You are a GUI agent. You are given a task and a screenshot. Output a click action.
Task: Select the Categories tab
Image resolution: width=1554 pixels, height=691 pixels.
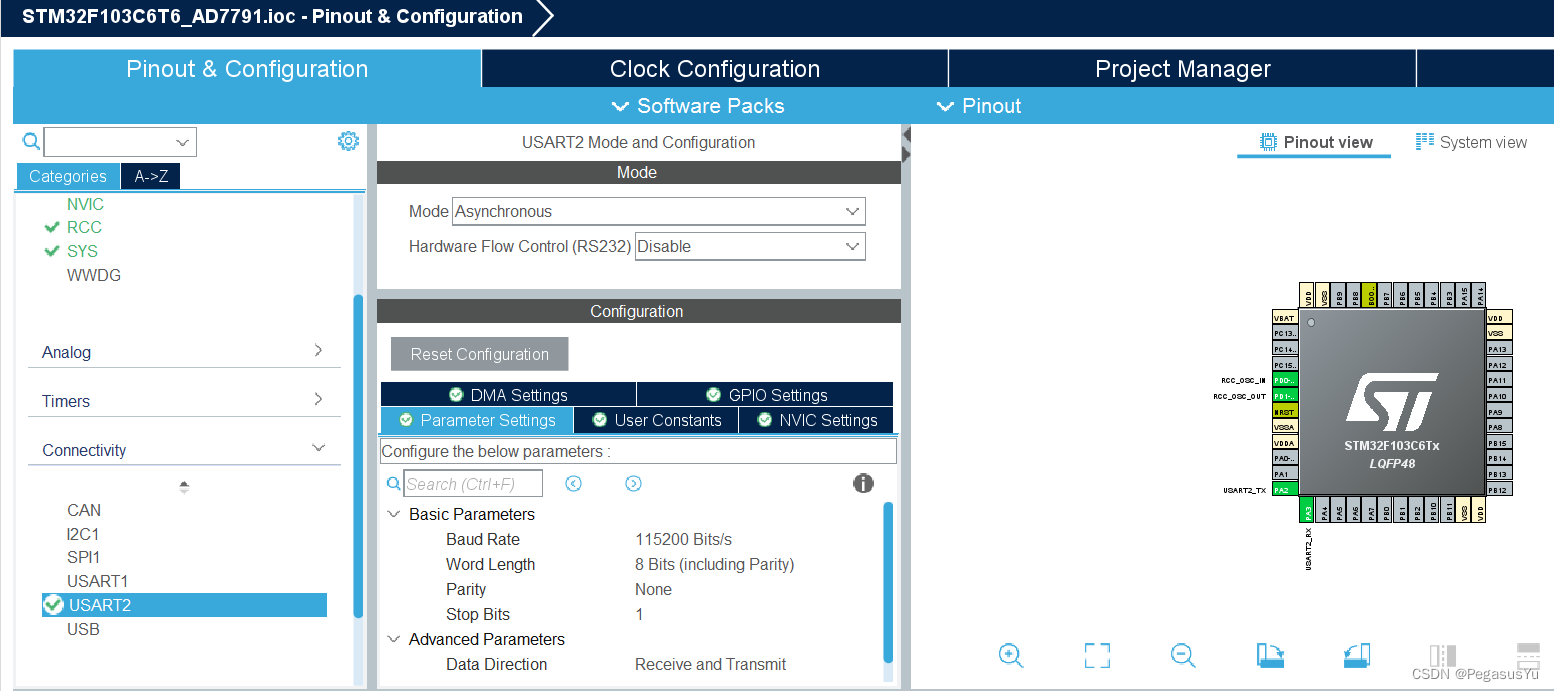click(68, 176)
